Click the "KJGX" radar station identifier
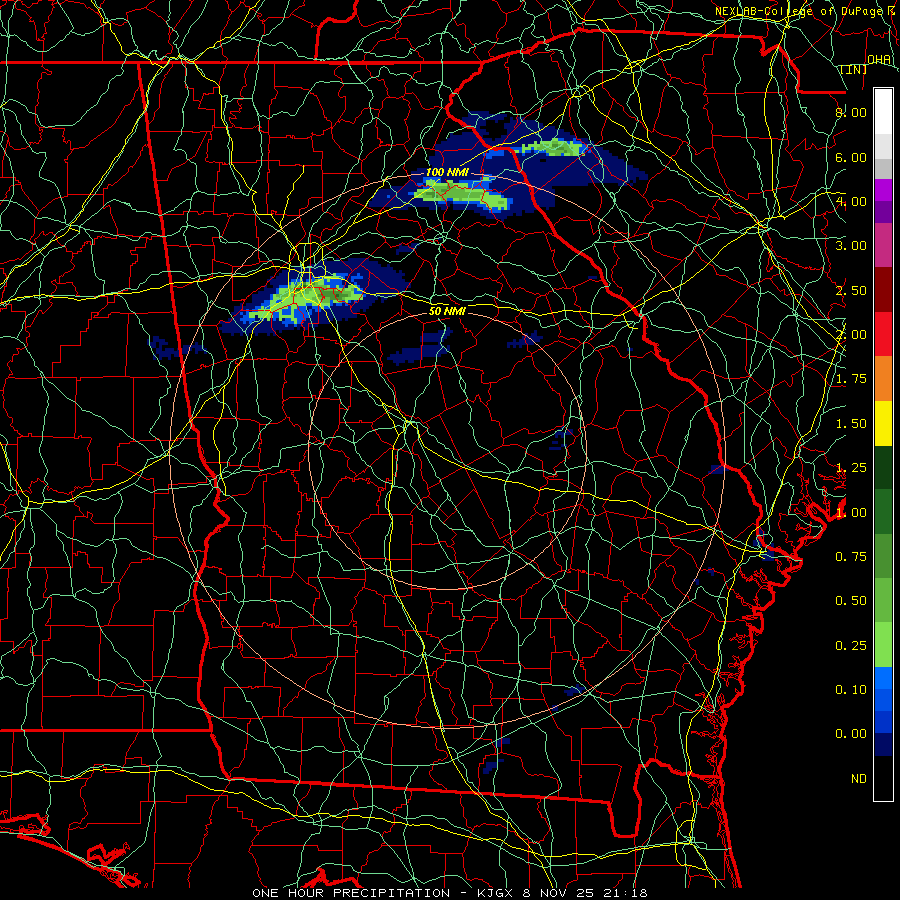 [496, 893]
